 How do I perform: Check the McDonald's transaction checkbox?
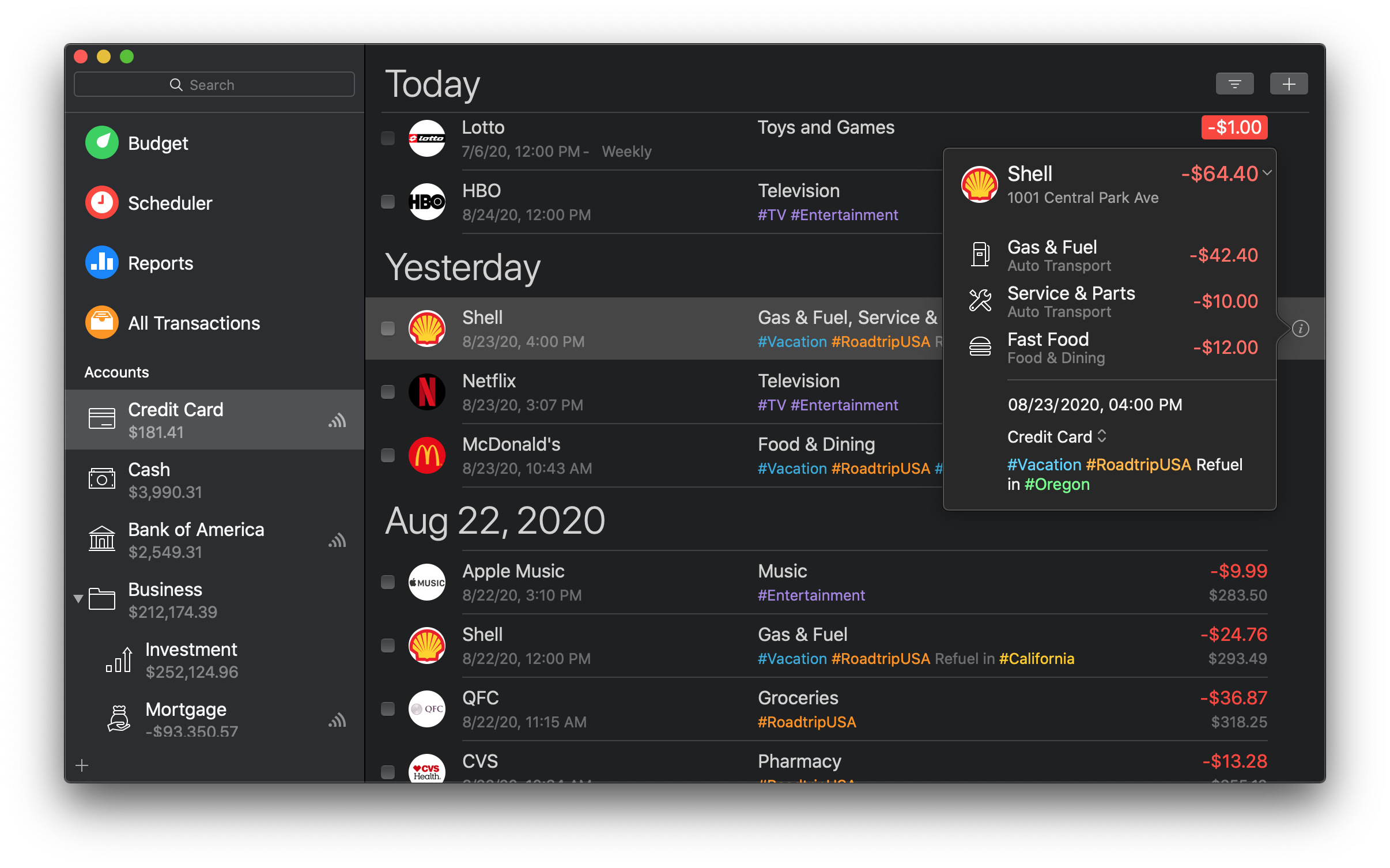388,455
